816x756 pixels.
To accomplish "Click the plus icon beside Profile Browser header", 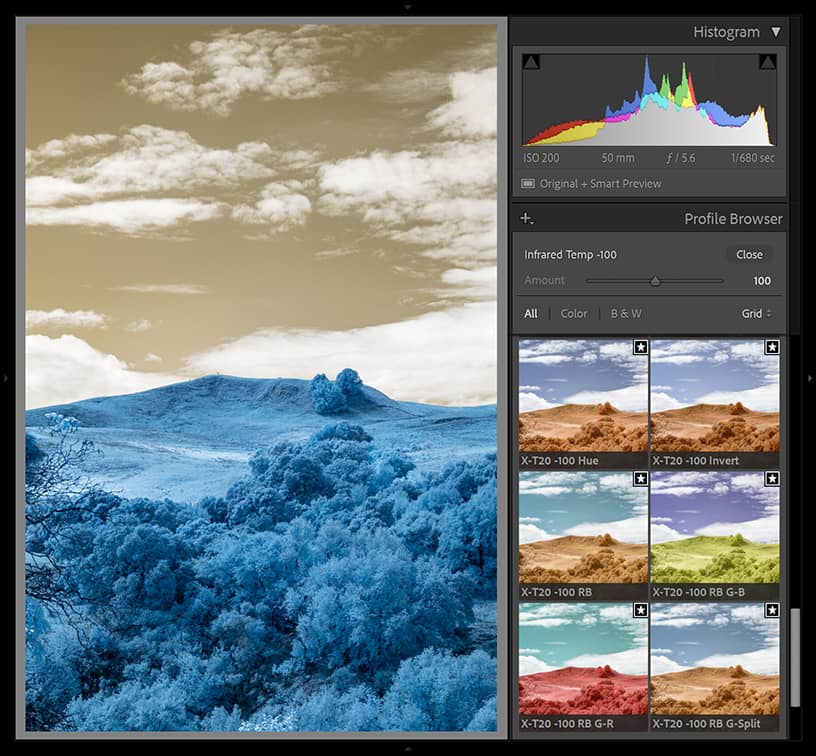I will [x=526, y=218].
